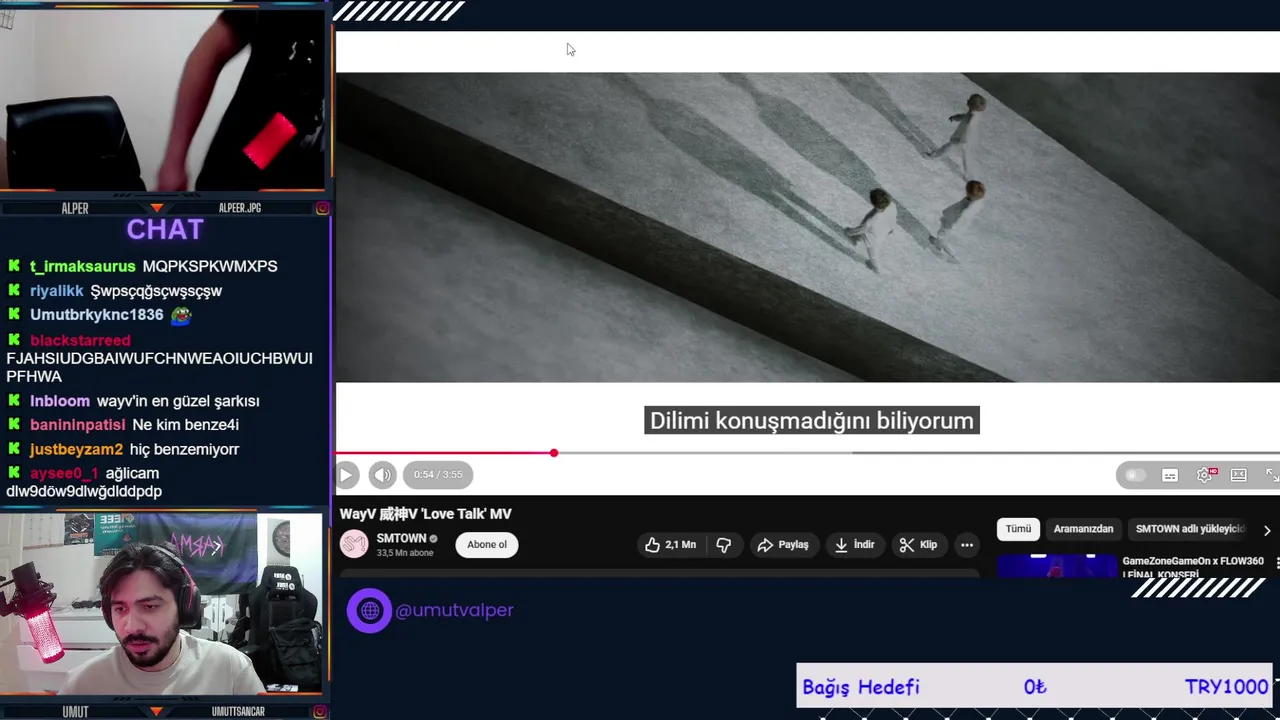
Task: Click the CHAT heading
Action: [165, 230]
